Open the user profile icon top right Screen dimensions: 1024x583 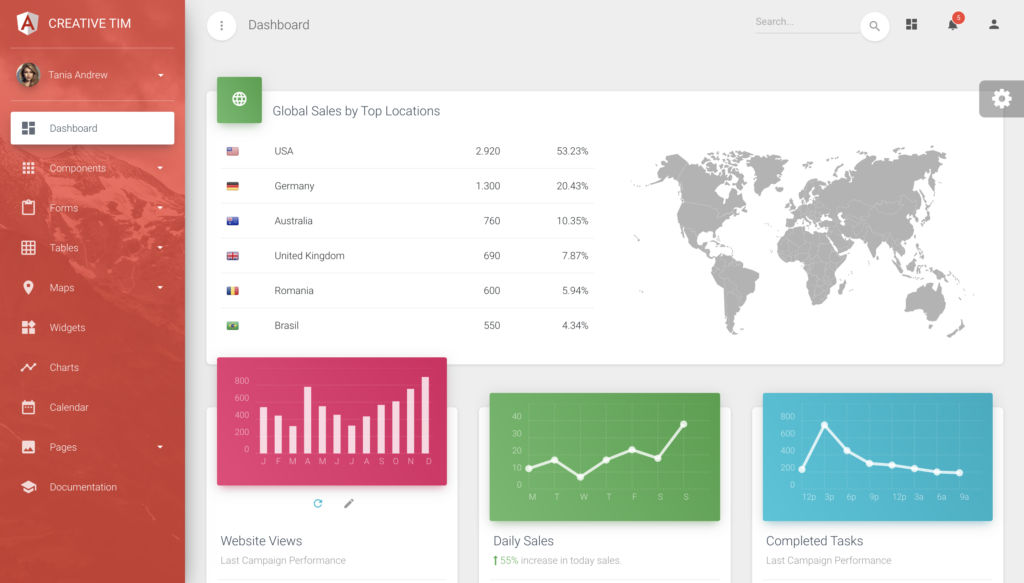click(993, 24)
